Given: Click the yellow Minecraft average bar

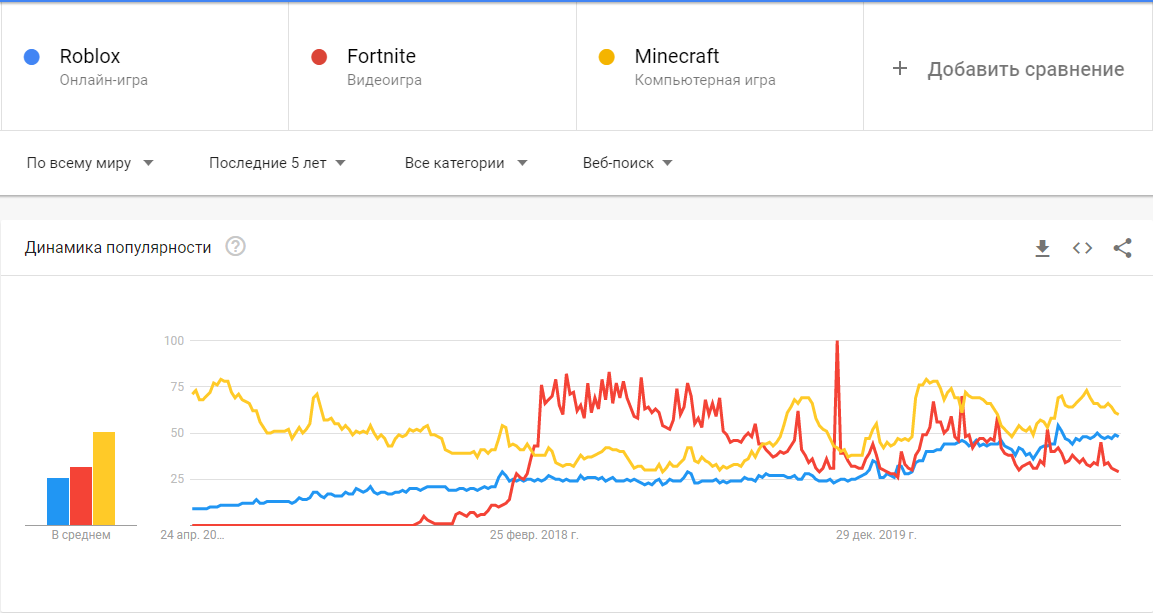Looking at the screenshot, I should (x=104, y=479).
